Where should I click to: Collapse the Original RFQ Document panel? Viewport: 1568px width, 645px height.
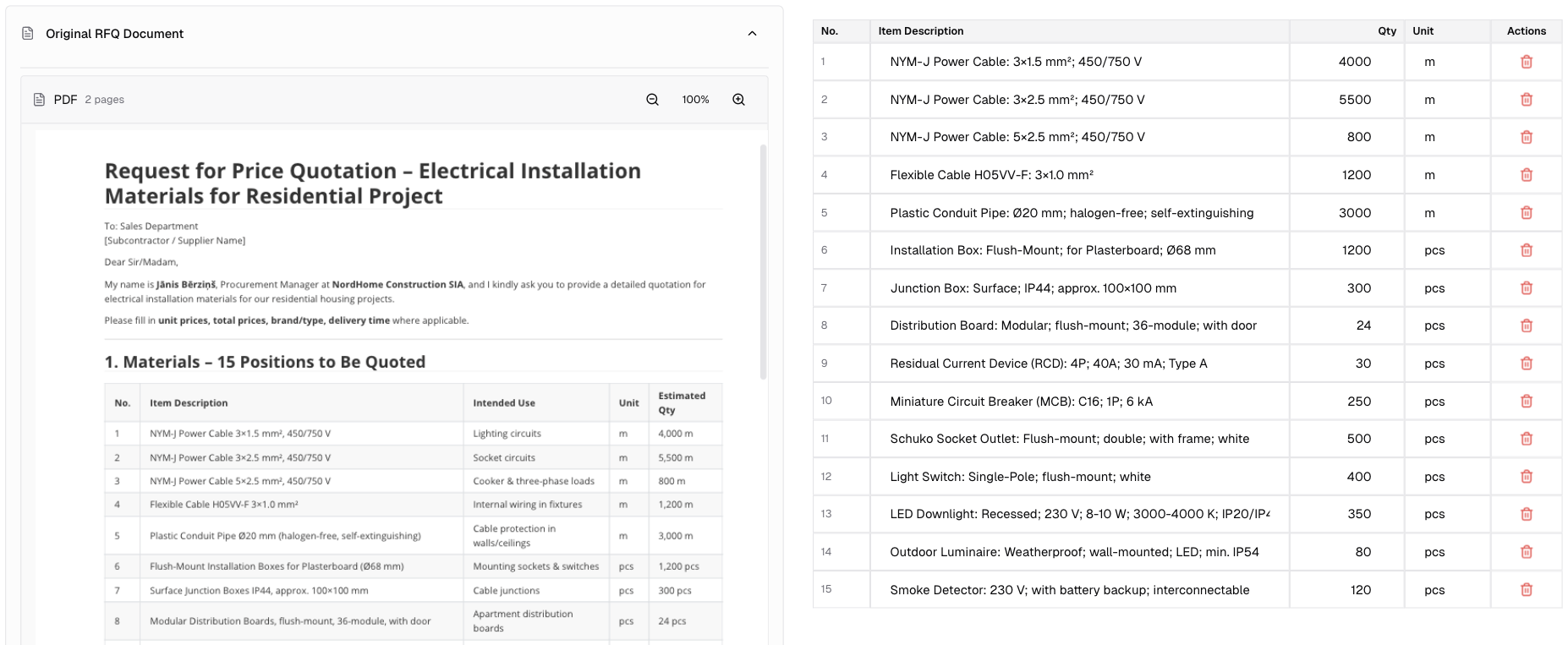pyautogui.click(x=752, y=34)
